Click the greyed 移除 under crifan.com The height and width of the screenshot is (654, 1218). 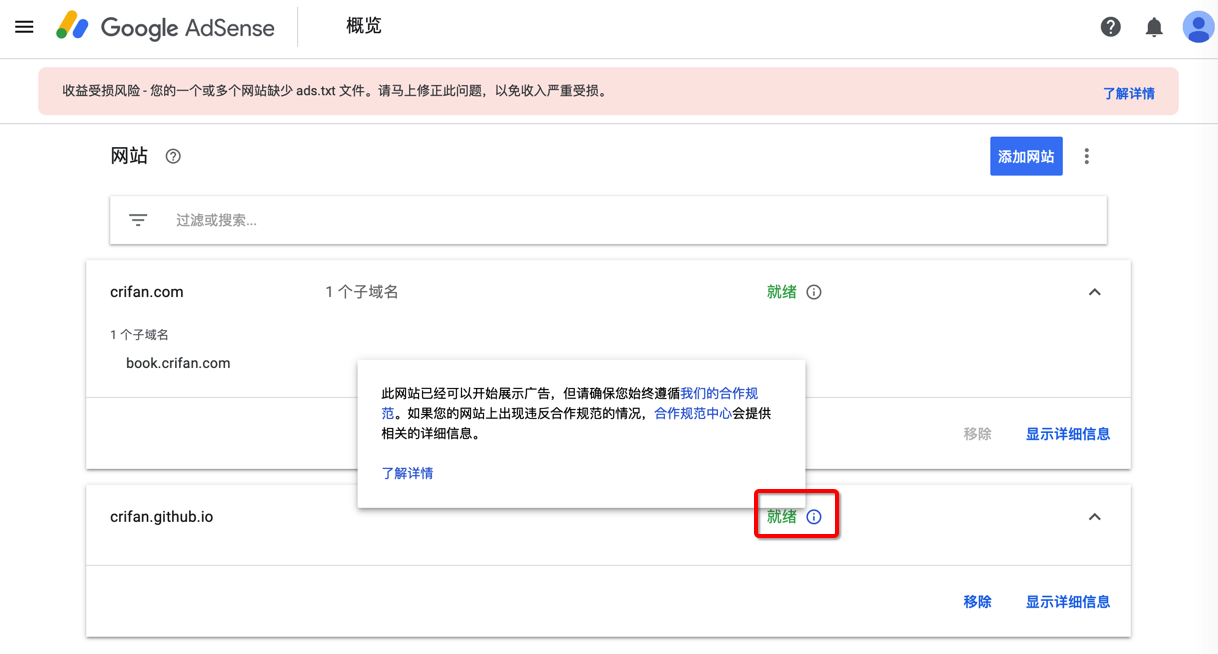click(977, 434)
